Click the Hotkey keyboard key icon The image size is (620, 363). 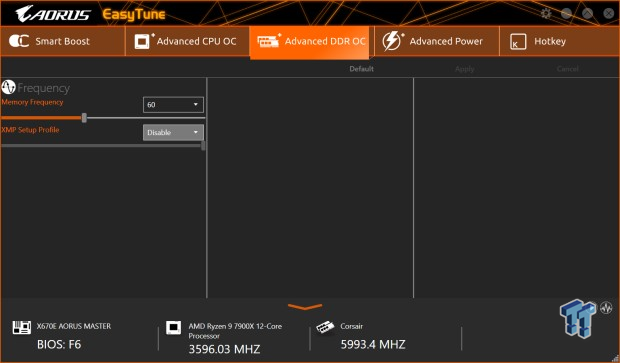518,42
